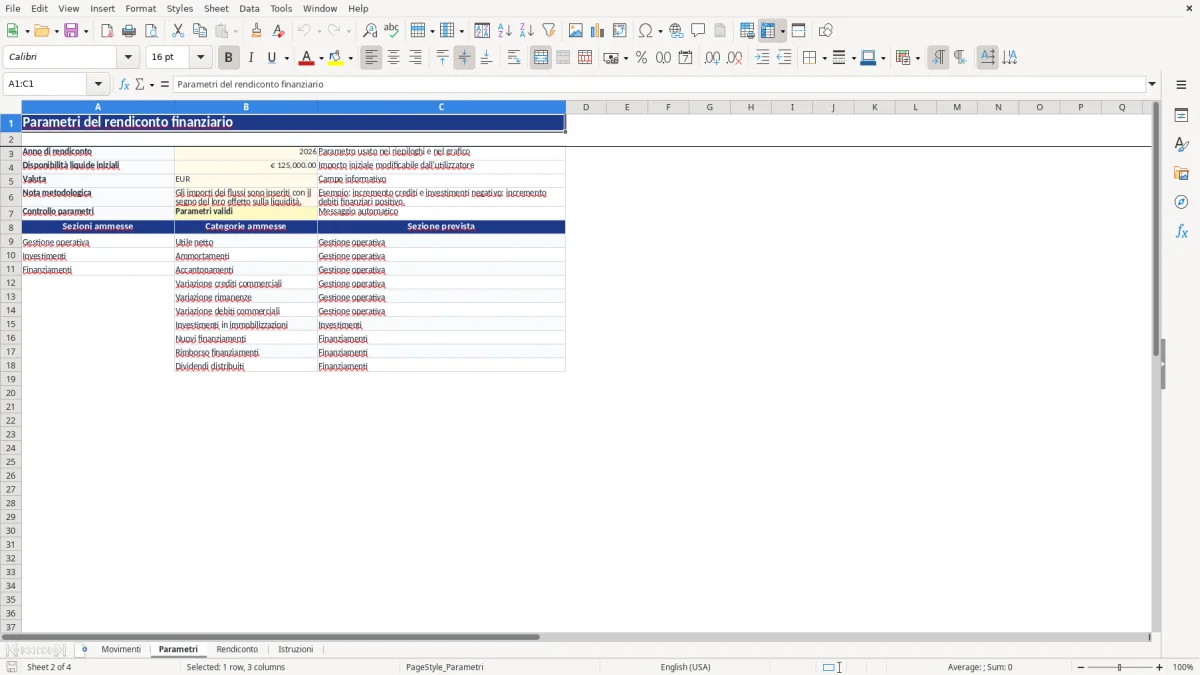The width and height of the screenshot is (1200, 675).
Task: Click the Print icon
Action: 129,31
